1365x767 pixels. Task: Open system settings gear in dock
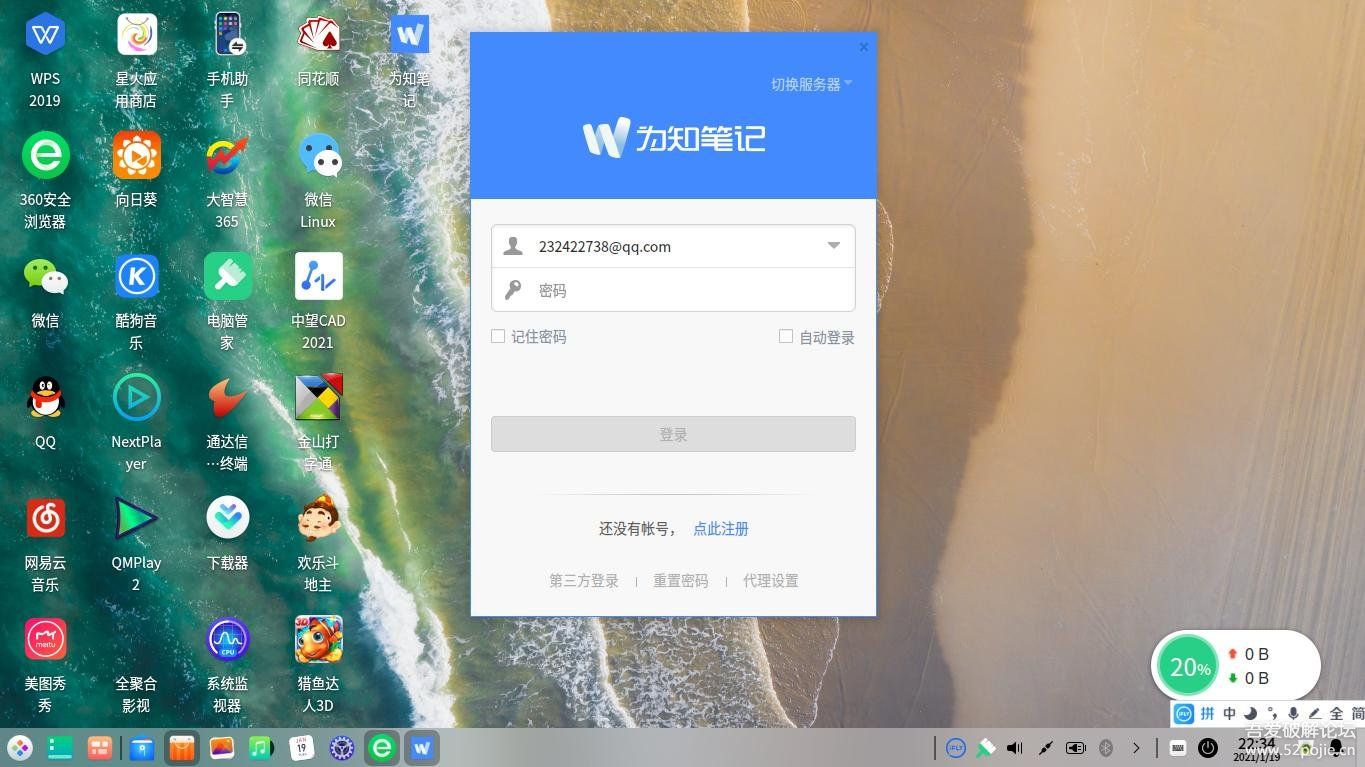tap(342, 747)
